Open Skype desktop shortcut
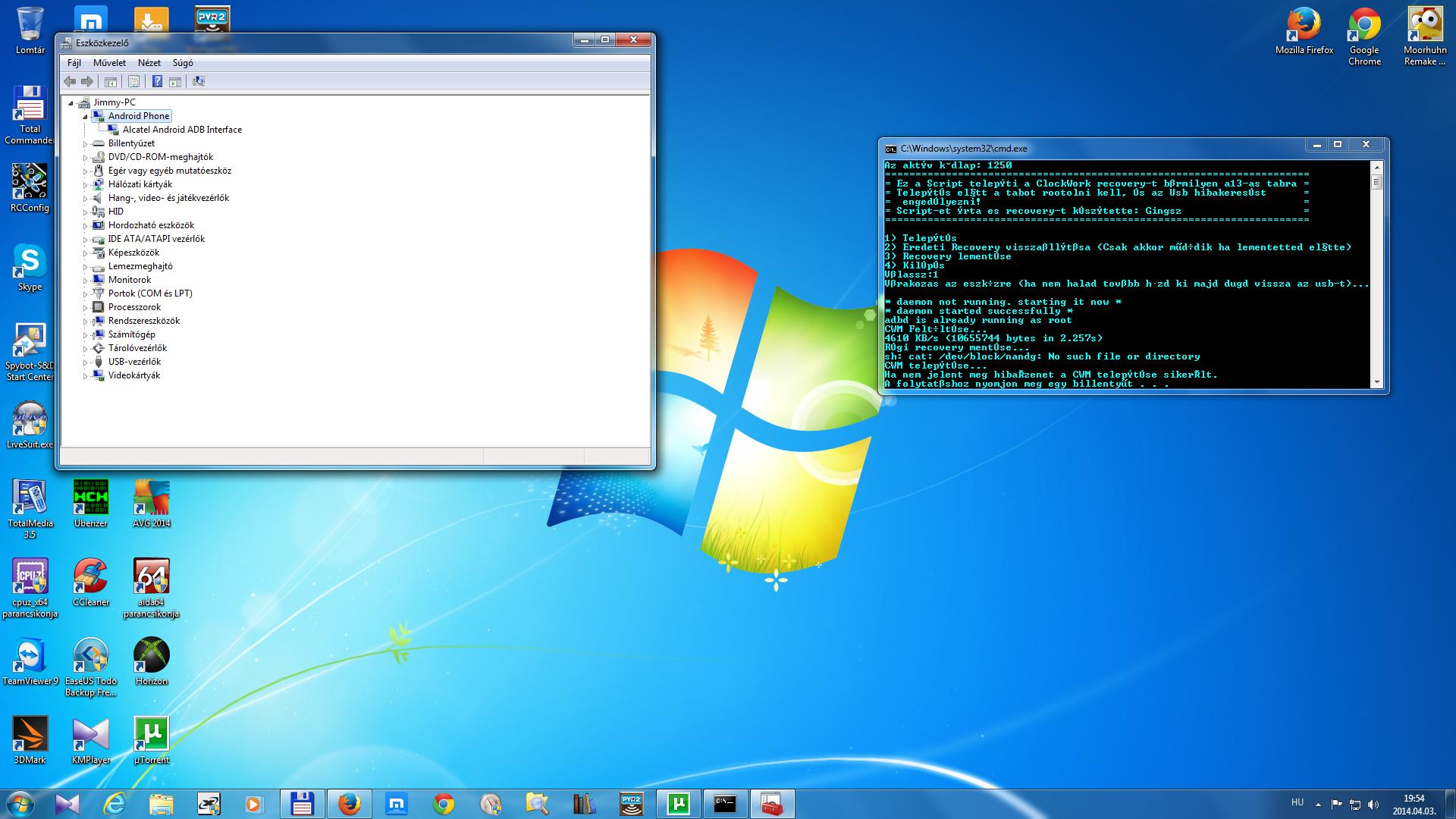 tap(30, 268)
